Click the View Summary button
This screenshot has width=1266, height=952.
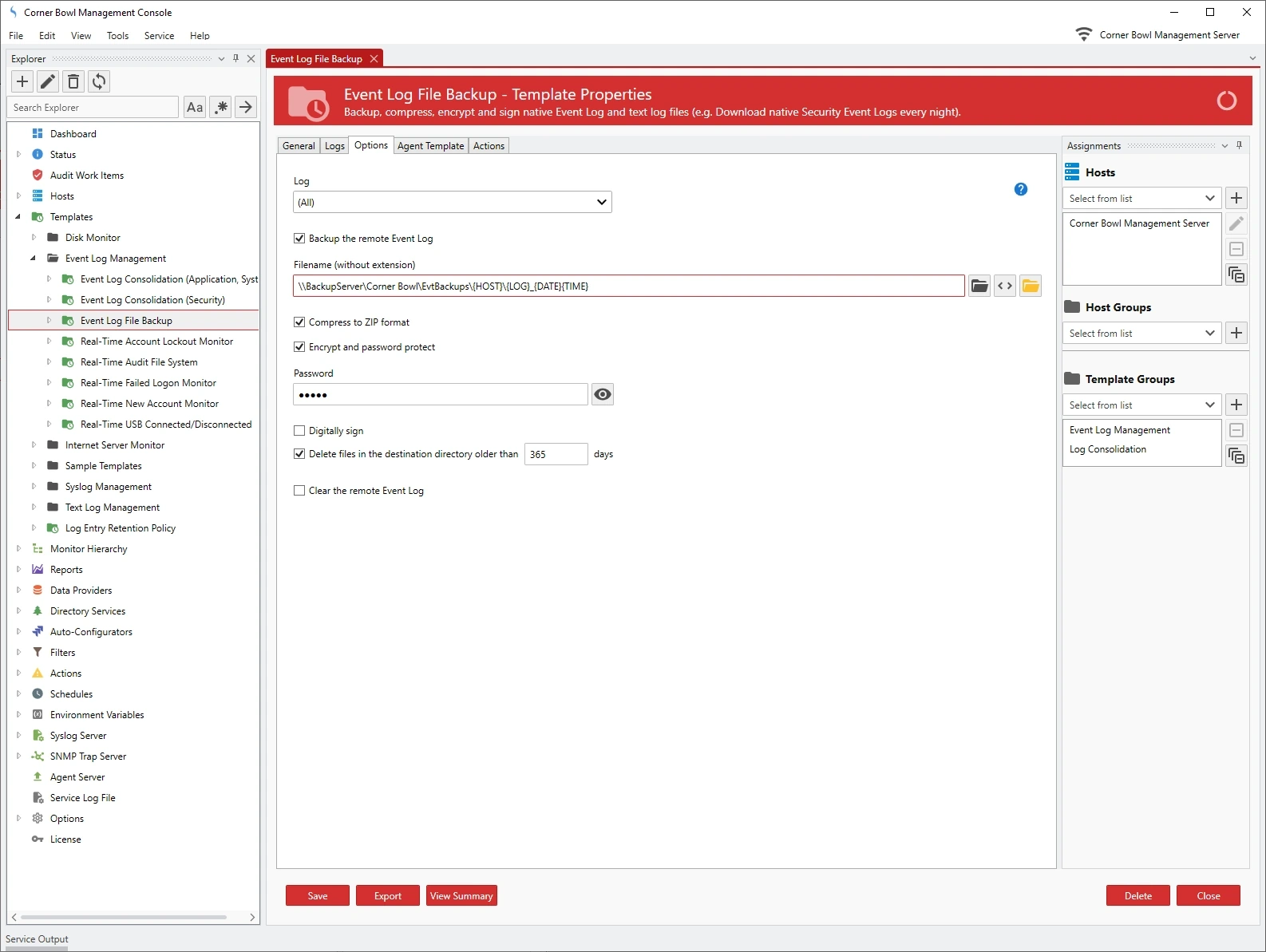click(461, 895)
